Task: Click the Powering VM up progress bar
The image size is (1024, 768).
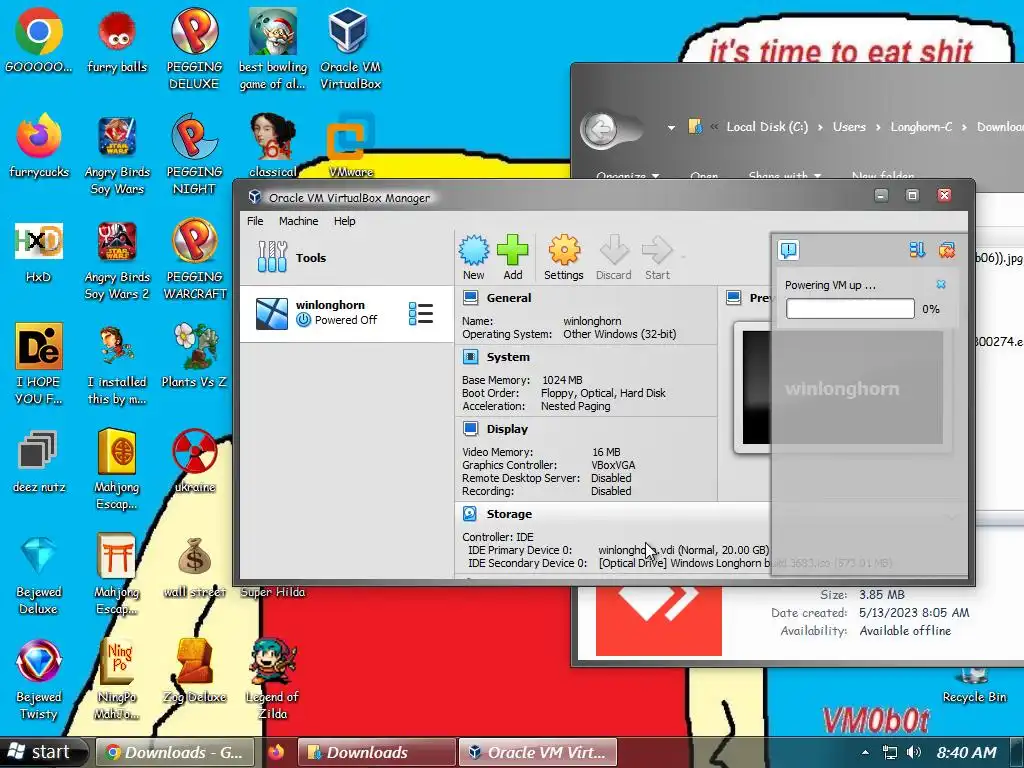Action: click(850, 309)
